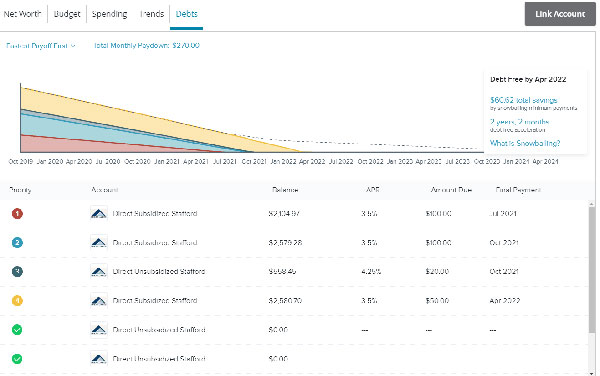The width and height of the screenshot is (600, 376).
Task: Click the first Direct Subsidized Stafford lender logo
Action: pos(99,213)
